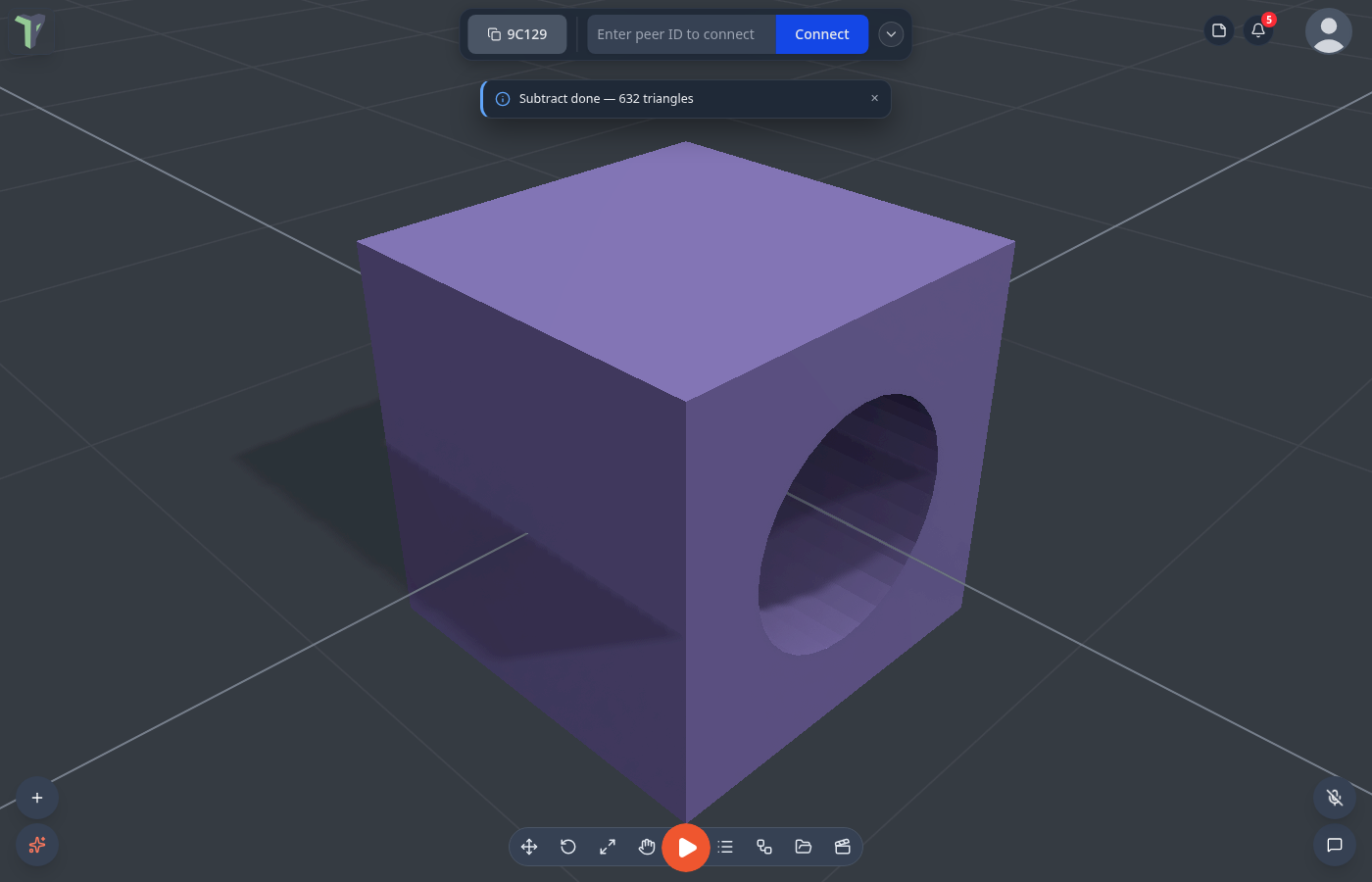Open the clapperboard scenes panel

pos(843,847)
